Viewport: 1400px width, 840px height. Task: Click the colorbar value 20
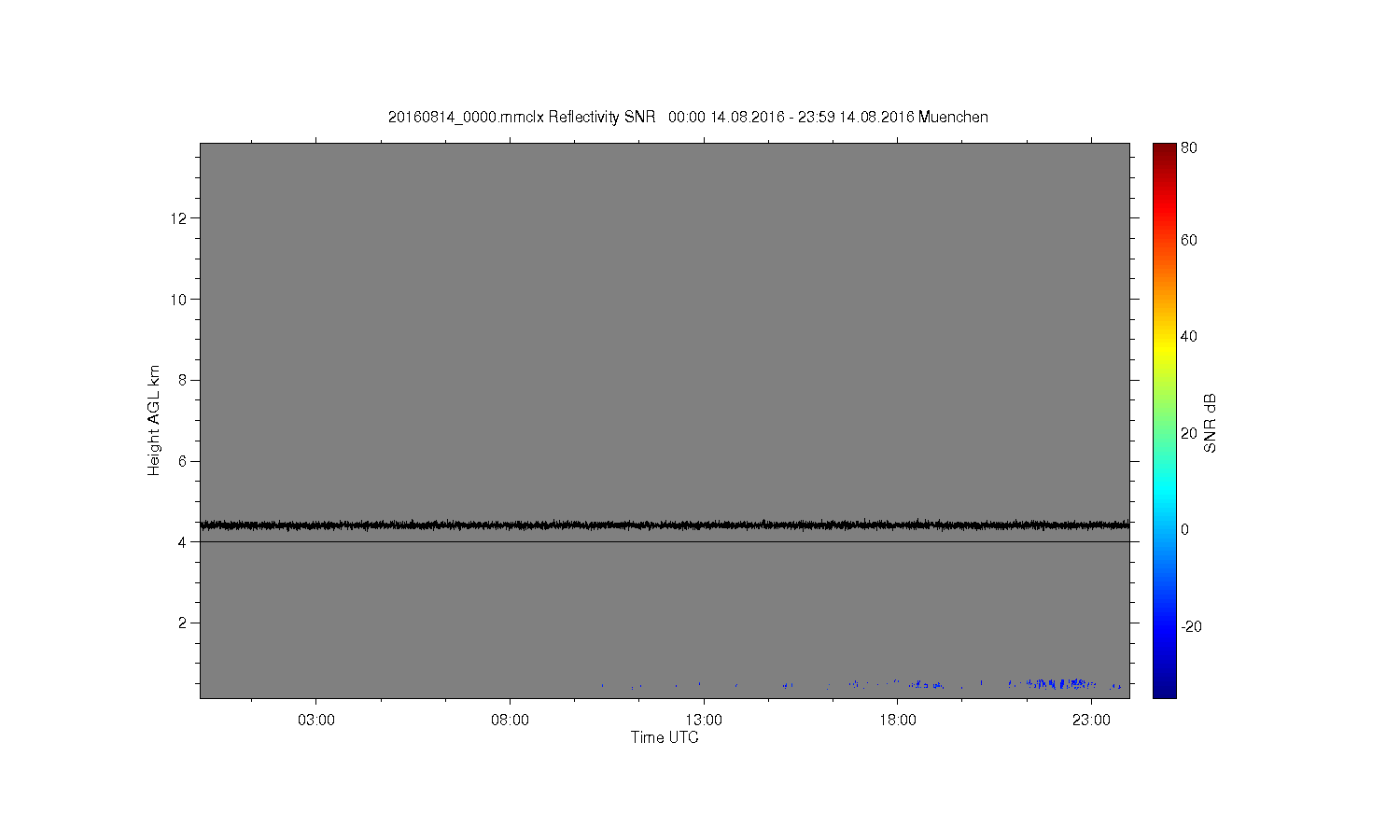[1189, 433]
